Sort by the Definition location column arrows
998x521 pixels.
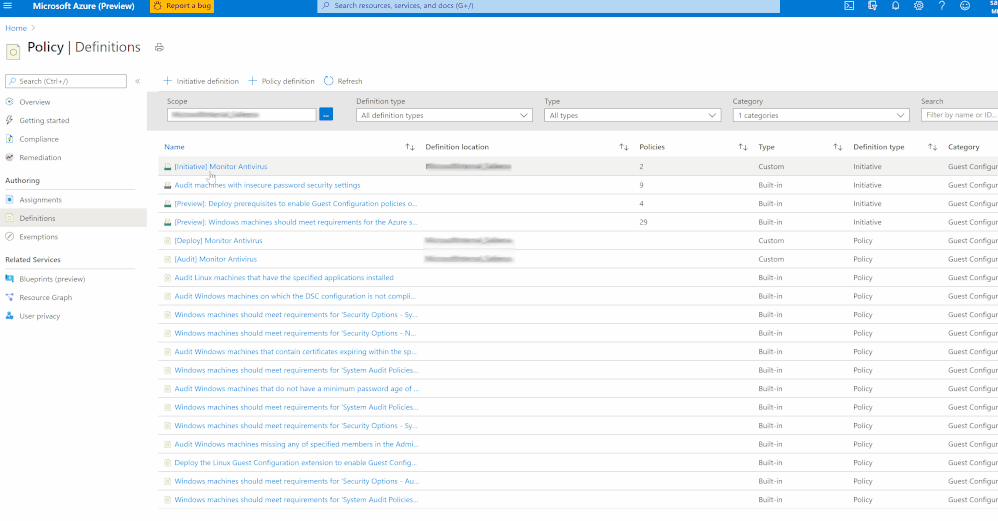click(x=624, y=147)
